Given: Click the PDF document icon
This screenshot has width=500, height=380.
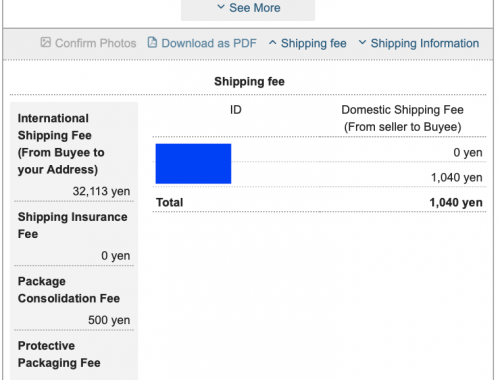Looking at the screenshot, I should click(x=152, y=42).
